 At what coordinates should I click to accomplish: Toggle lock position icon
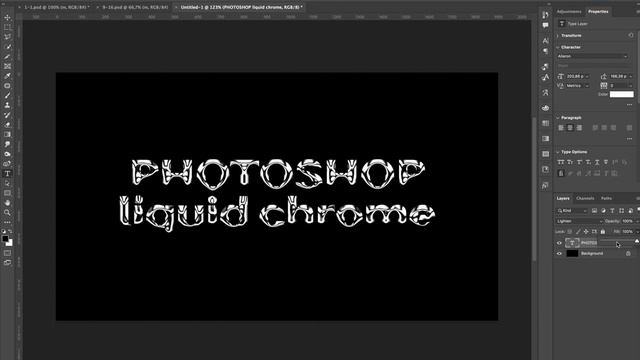pos(586,232)
